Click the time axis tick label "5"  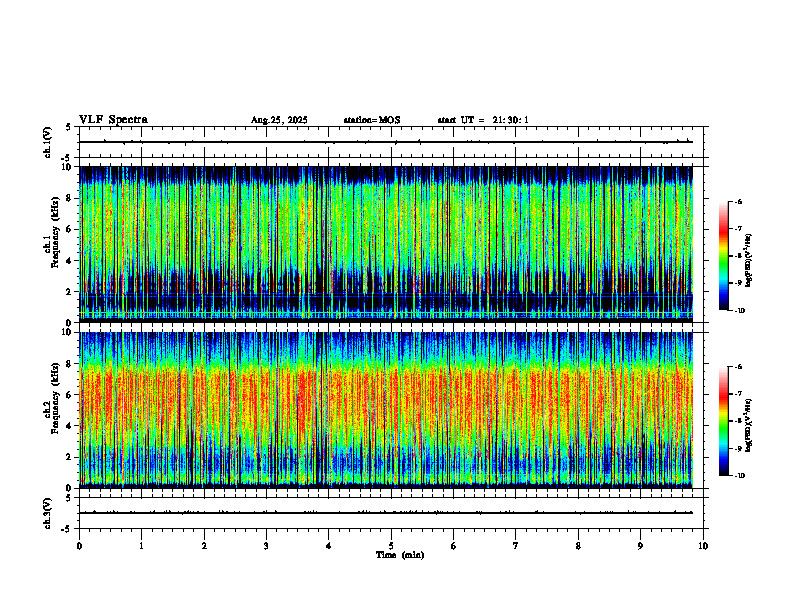391,546
